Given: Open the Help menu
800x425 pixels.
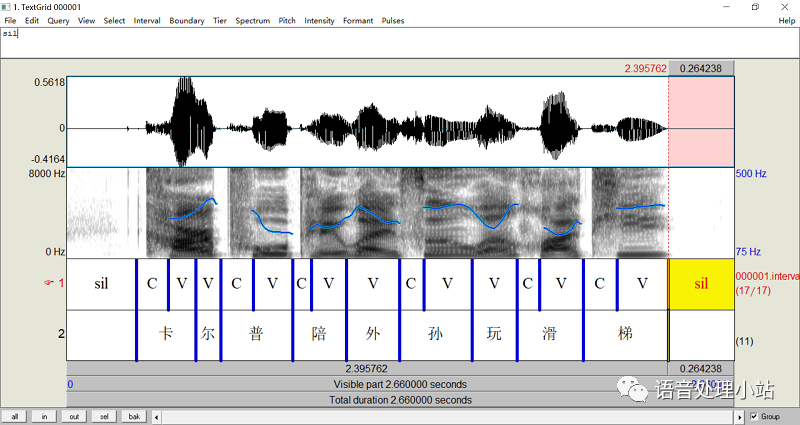Looking at the screenshot, I should tap(786, 21).
